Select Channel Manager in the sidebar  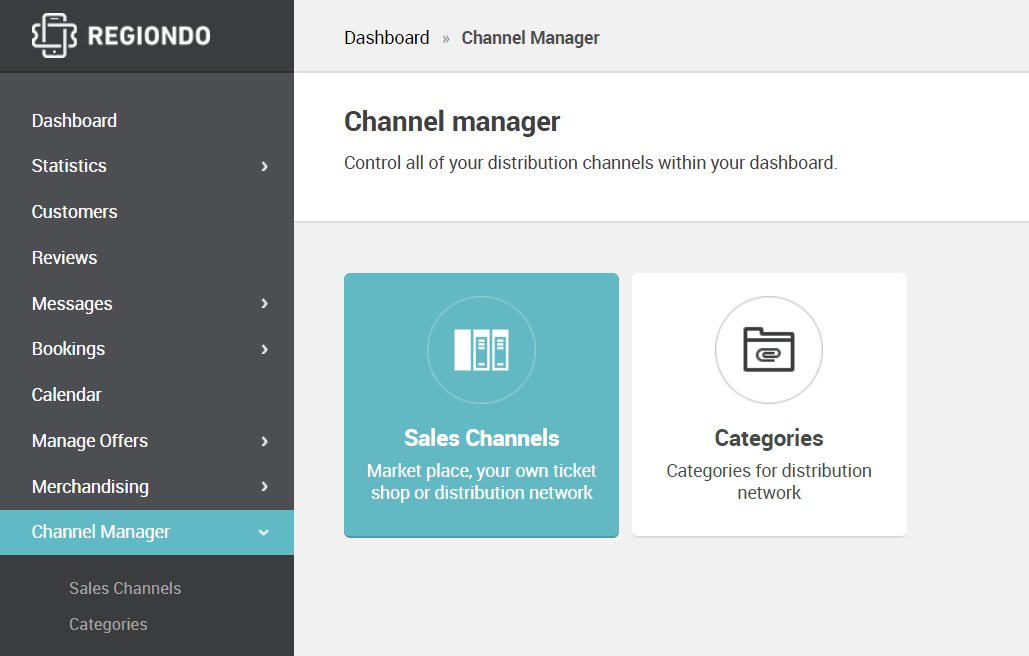(101, 532)
